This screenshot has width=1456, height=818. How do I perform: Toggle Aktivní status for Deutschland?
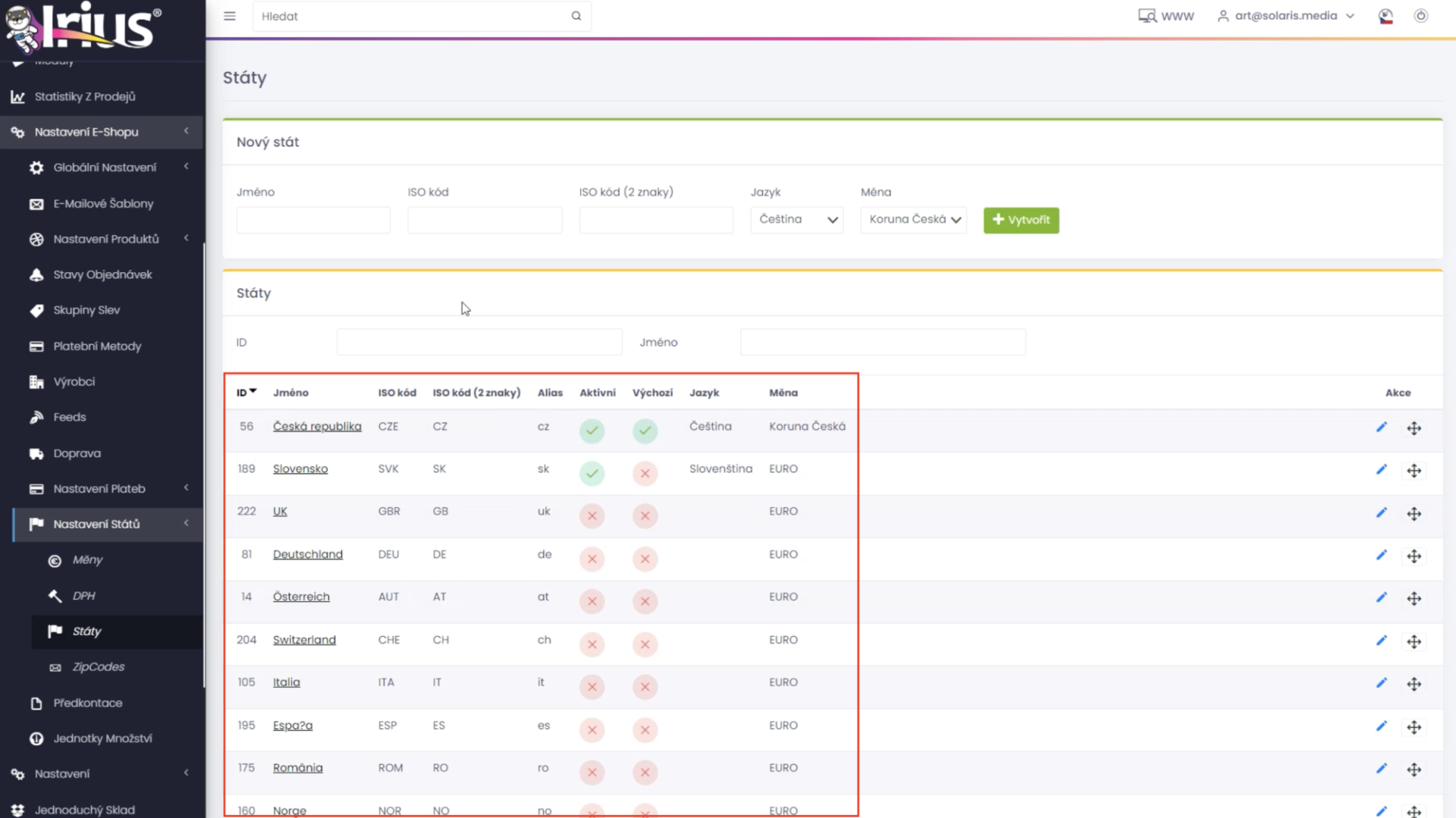pos(592,559)
